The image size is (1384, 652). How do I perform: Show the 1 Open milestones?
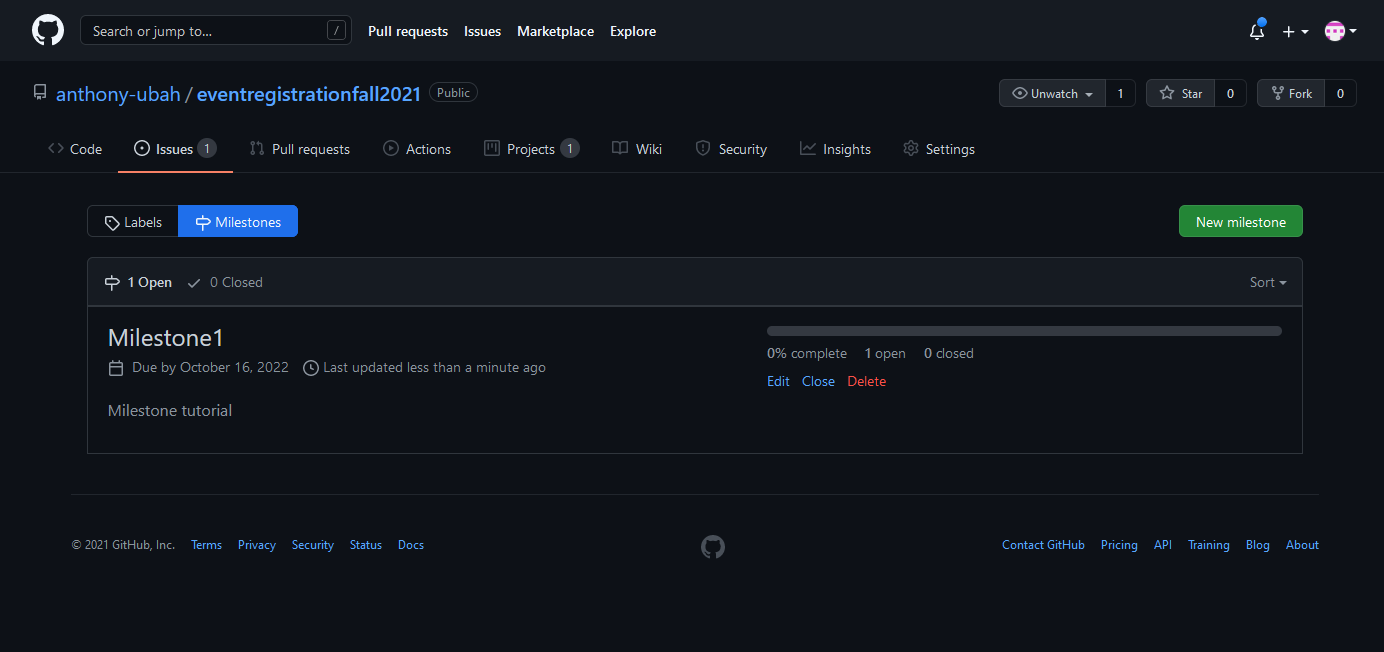pyautogui.click(x=139, y=282)
